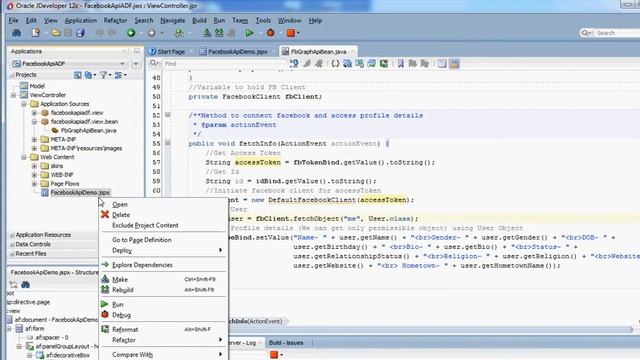Click the Save All toolbar icon
Screen dimensions: 640x360
click(x=80, y=33)
